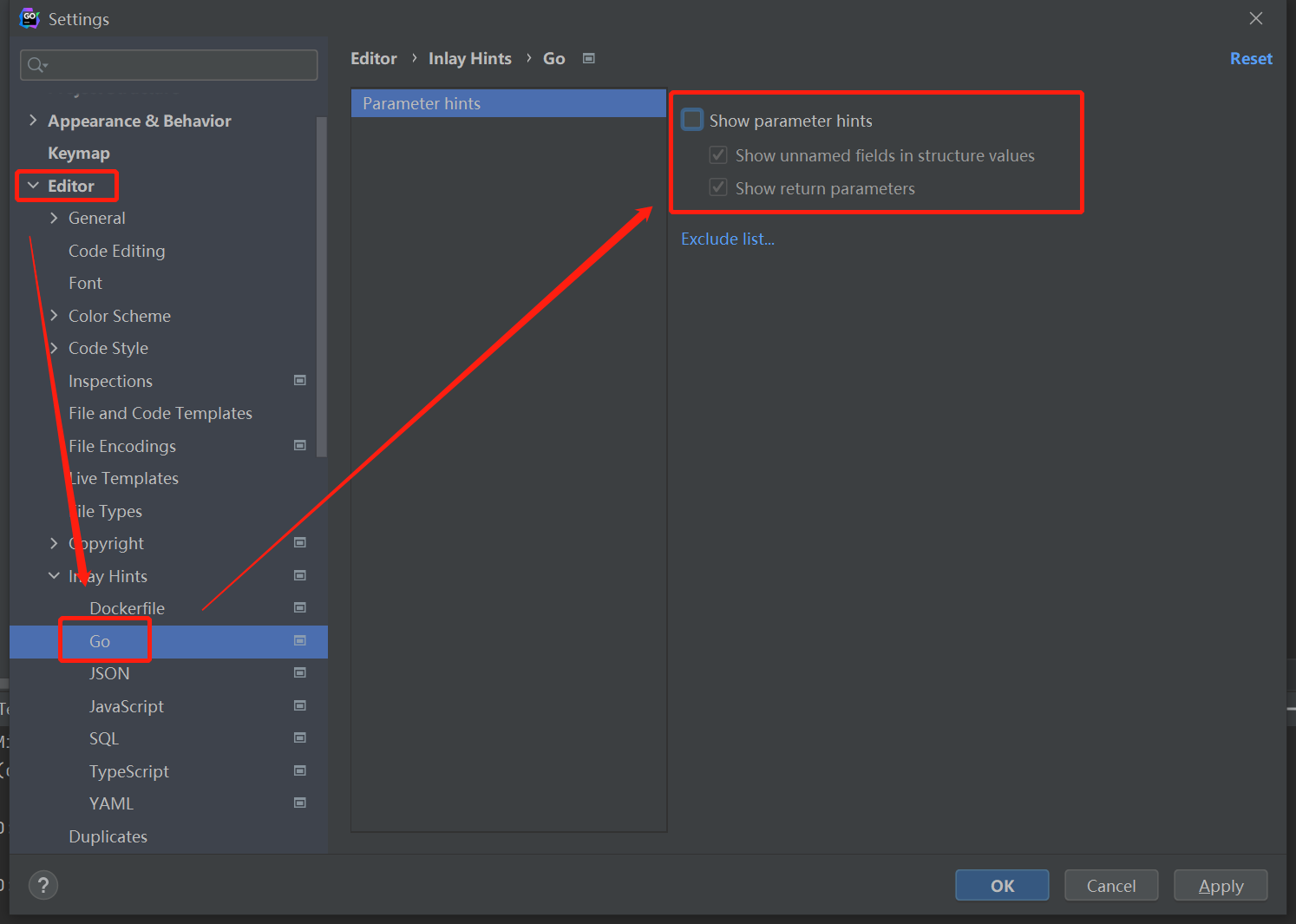Click the project-scope icon beside Inspections
Viewport: 1296px width, 924px height.
point(300,380)
